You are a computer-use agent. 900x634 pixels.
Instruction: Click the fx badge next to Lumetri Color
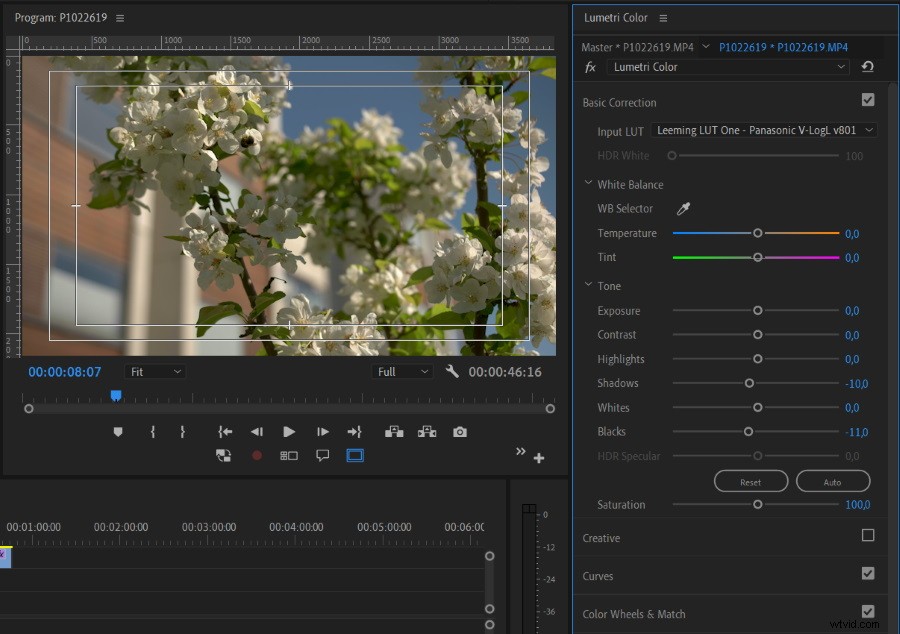[x=590, y=67]
